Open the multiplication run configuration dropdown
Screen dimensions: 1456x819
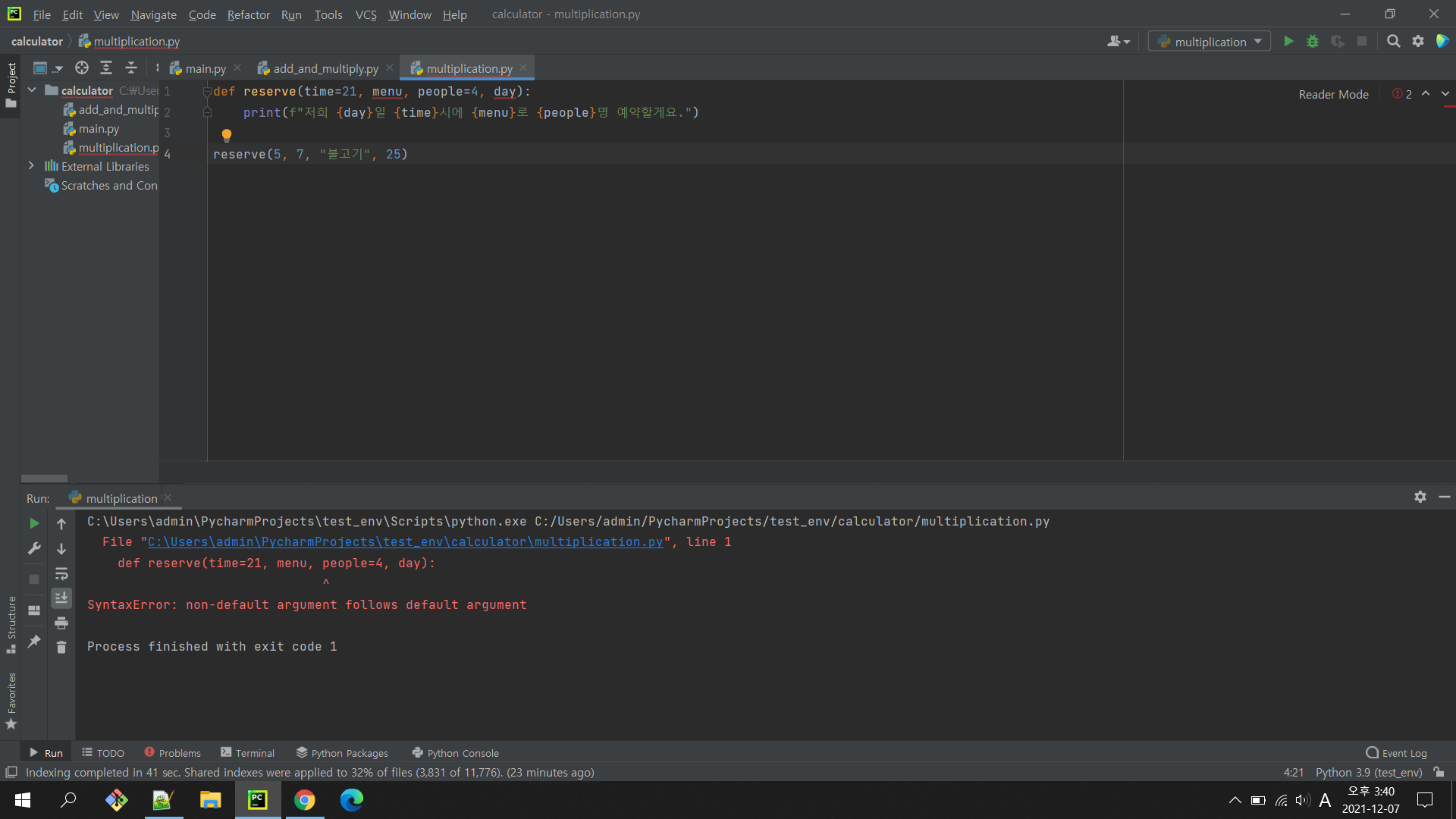click(x=1210, y=42)
